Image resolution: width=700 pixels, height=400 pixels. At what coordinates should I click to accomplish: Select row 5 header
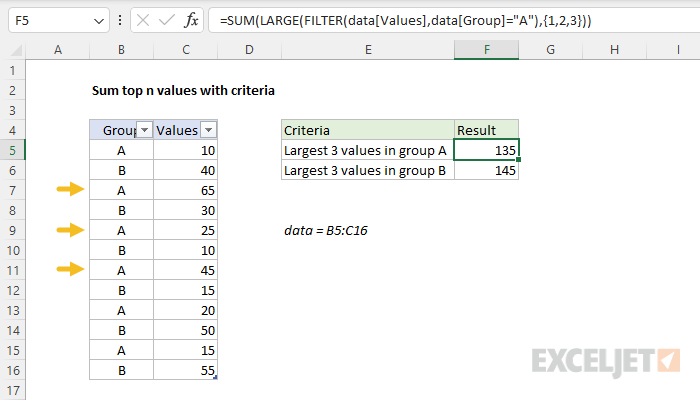pyautogui.click(x=12, y=150)
